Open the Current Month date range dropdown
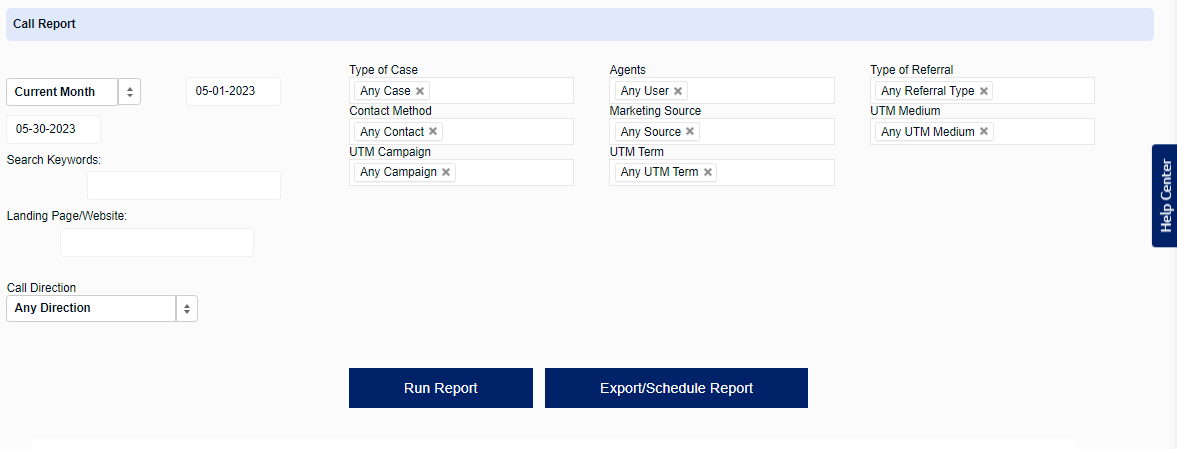 point(74,92)
